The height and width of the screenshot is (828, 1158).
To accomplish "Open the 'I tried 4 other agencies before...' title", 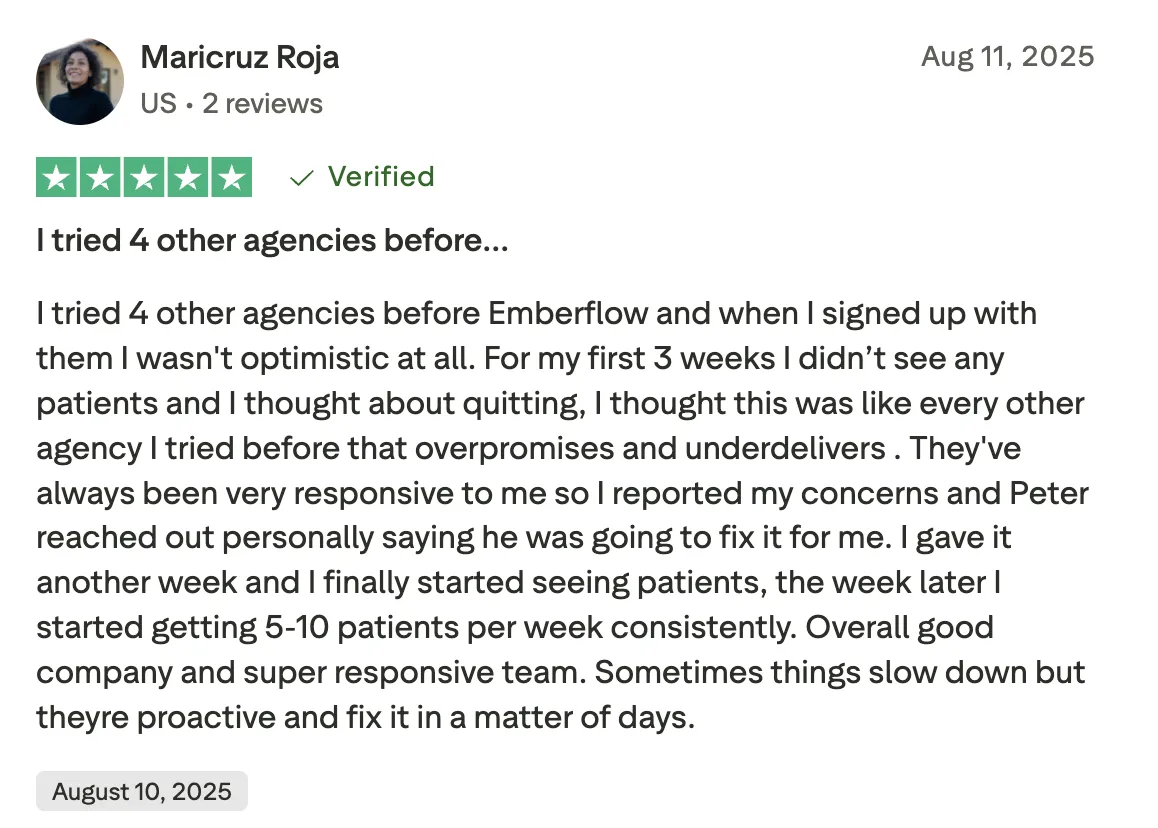I will click(x=273, y=240).
